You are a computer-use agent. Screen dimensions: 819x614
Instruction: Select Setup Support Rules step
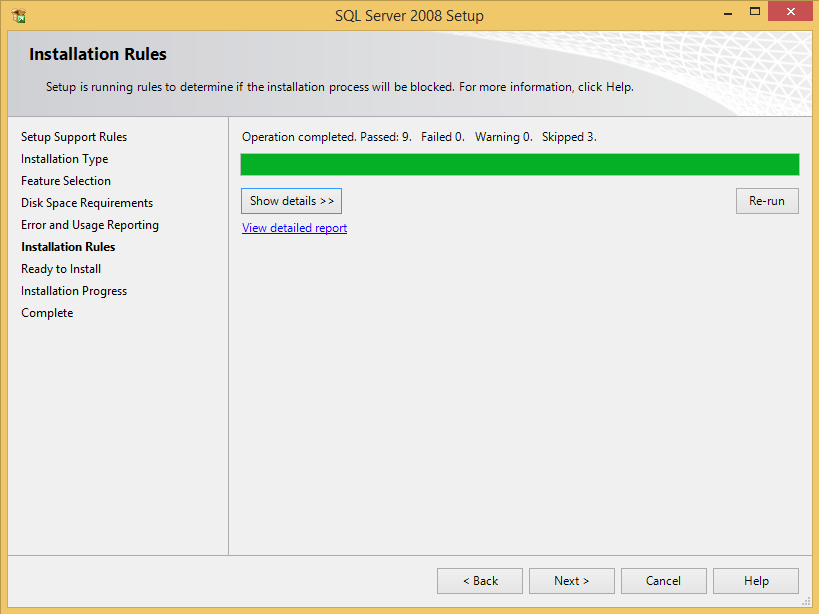pyautogui.click(x=74, y=137)
